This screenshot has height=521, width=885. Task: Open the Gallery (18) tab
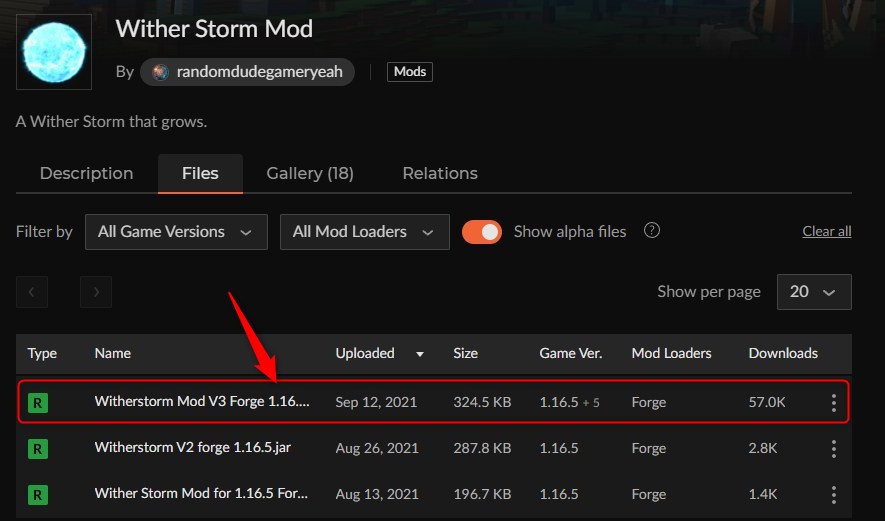(310, 173)
